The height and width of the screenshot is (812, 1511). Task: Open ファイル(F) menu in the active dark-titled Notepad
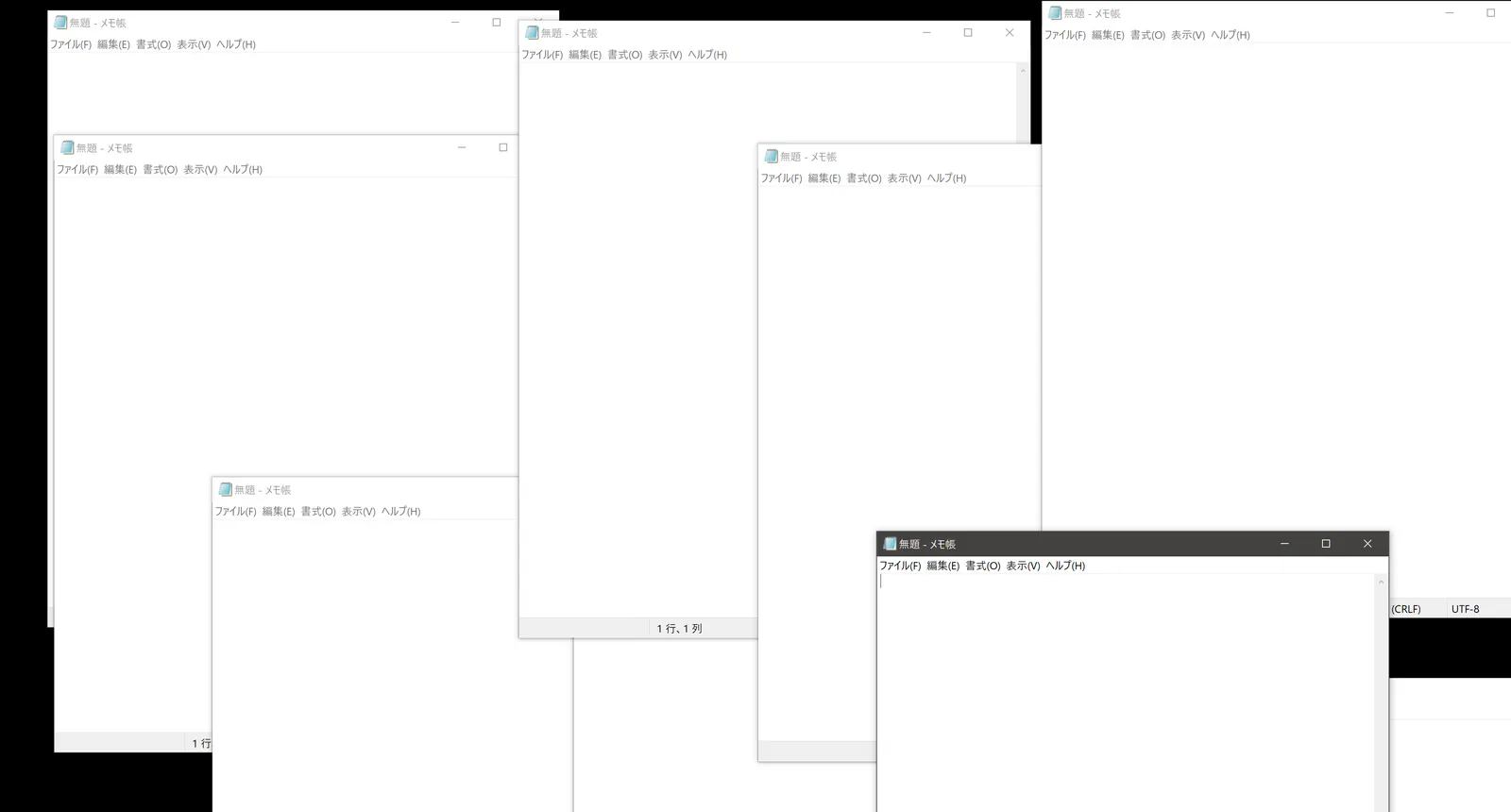[900, 566]
